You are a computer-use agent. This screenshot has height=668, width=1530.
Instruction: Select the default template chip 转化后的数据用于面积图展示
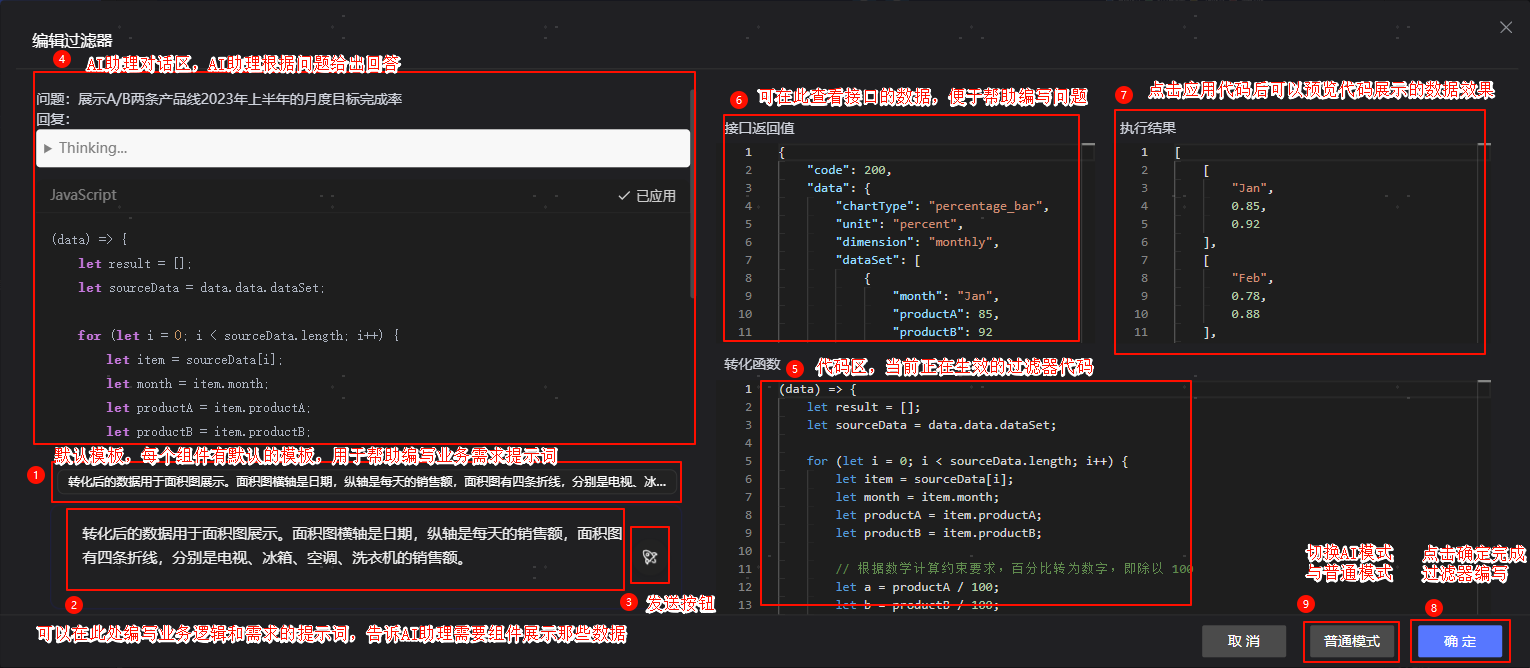coord(367,482)
